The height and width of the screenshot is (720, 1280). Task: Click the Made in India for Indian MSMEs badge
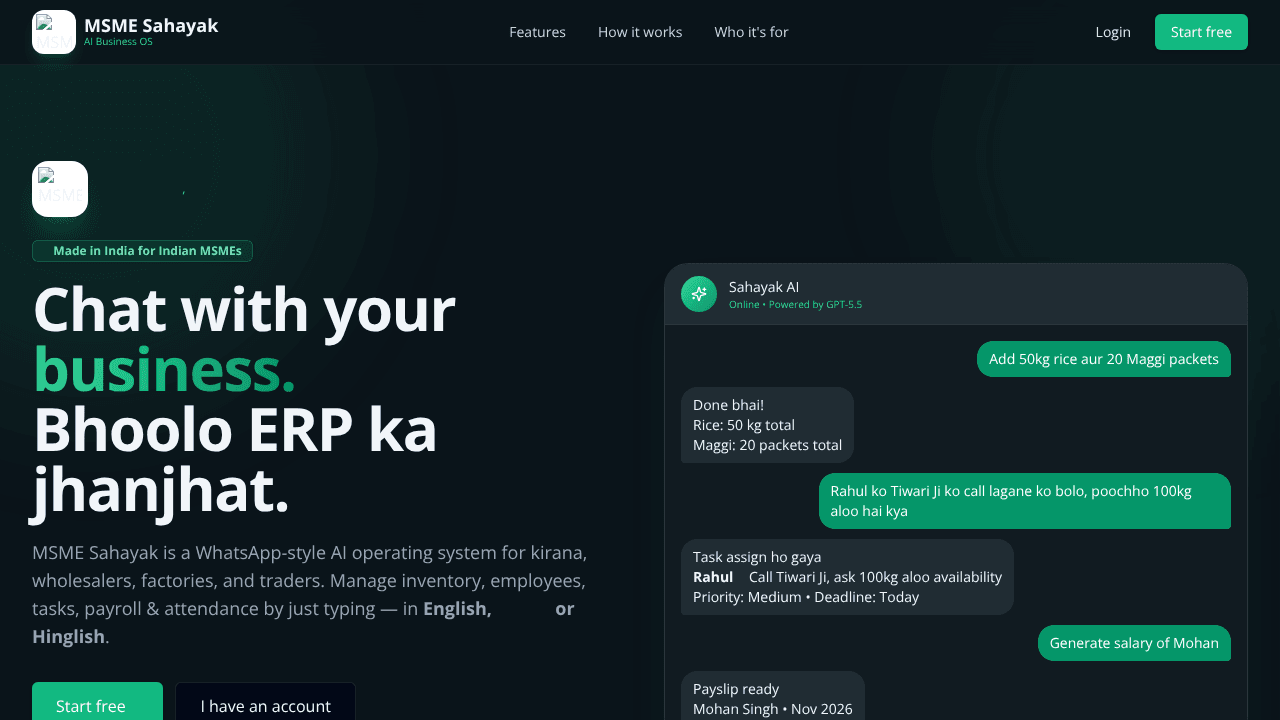pyautogui.click(x=142, y=251)
